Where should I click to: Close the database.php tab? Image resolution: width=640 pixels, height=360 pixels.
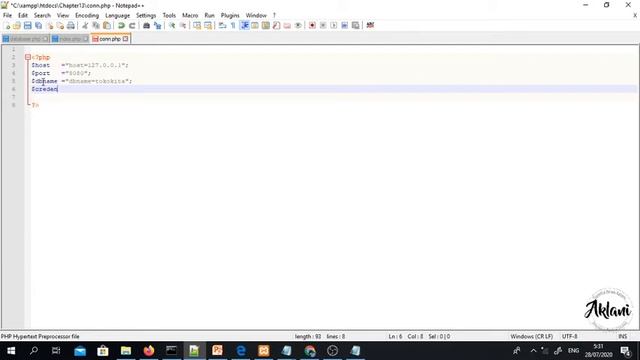(x=45, y=39)
